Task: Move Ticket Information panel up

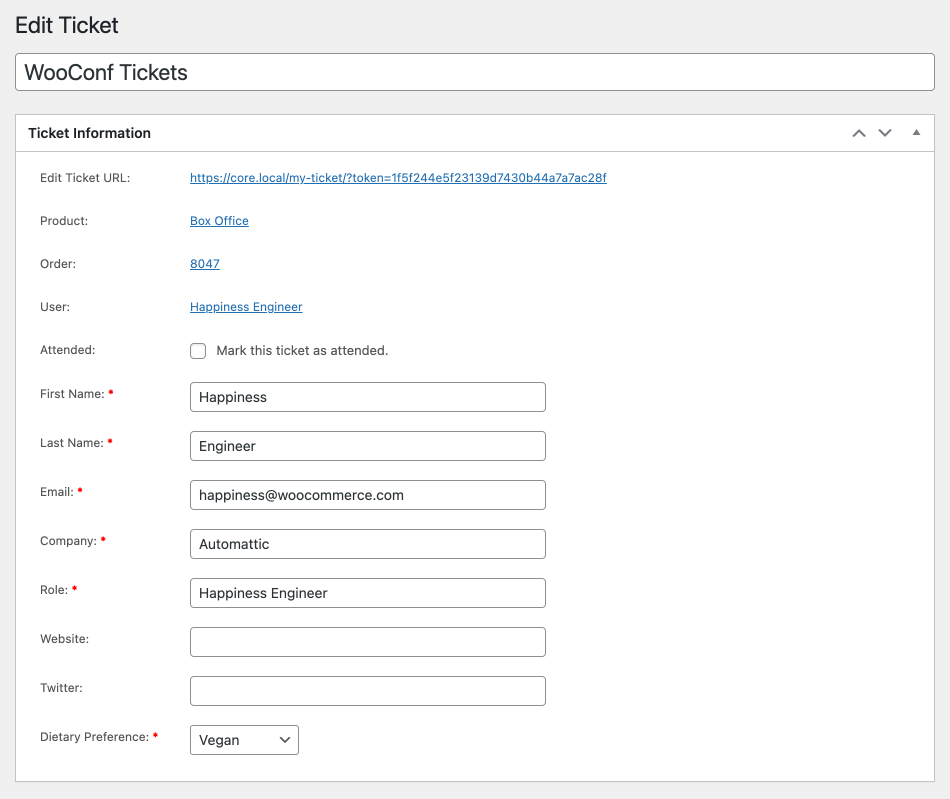Action: 858,133
